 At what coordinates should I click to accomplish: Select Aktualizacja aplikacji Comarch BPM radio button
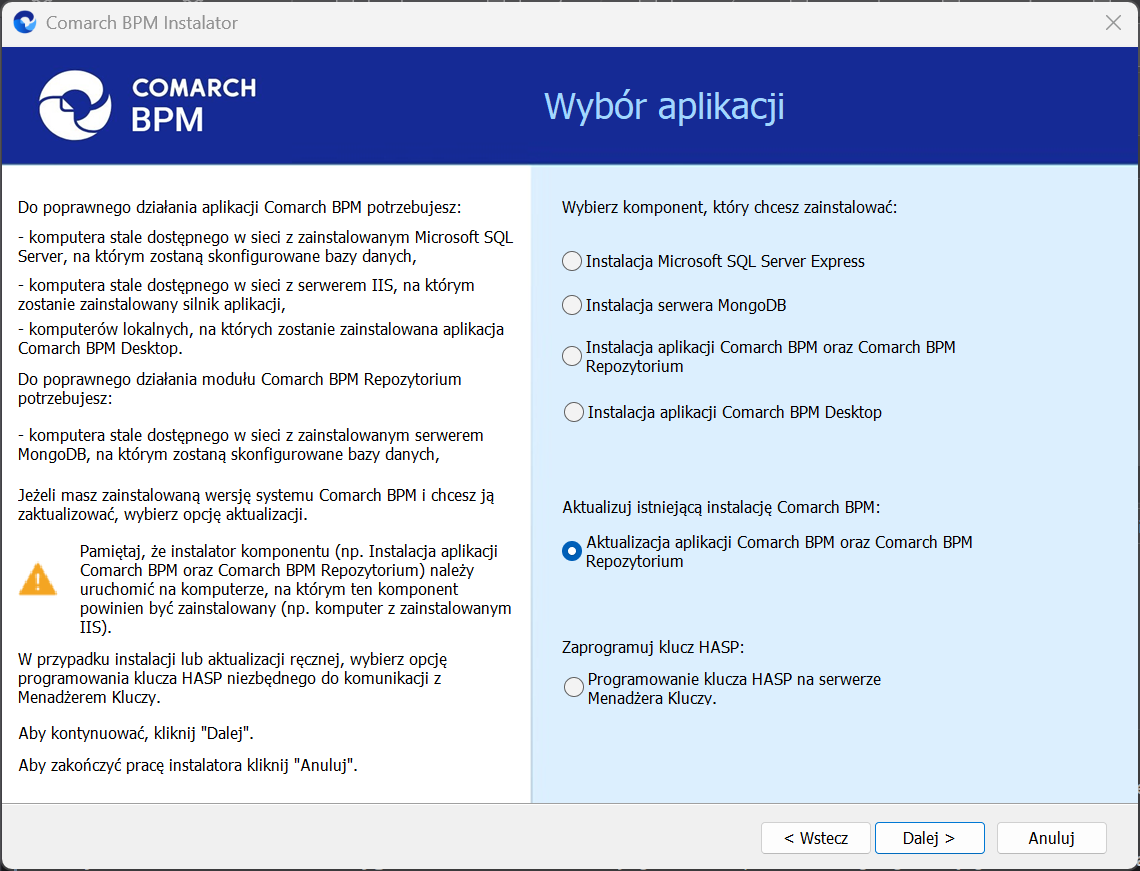point(572,551)
